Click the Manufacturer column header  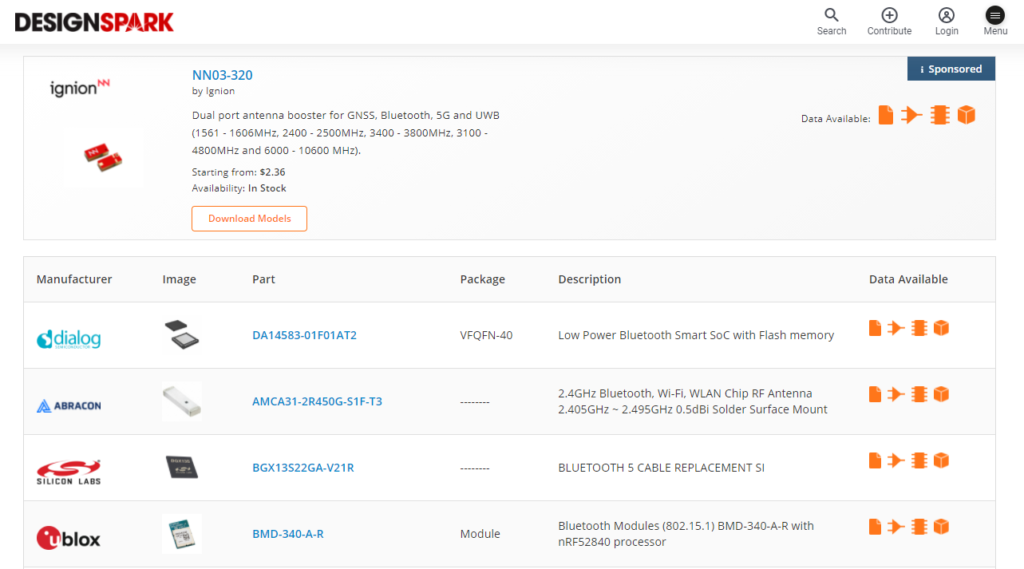74,279
